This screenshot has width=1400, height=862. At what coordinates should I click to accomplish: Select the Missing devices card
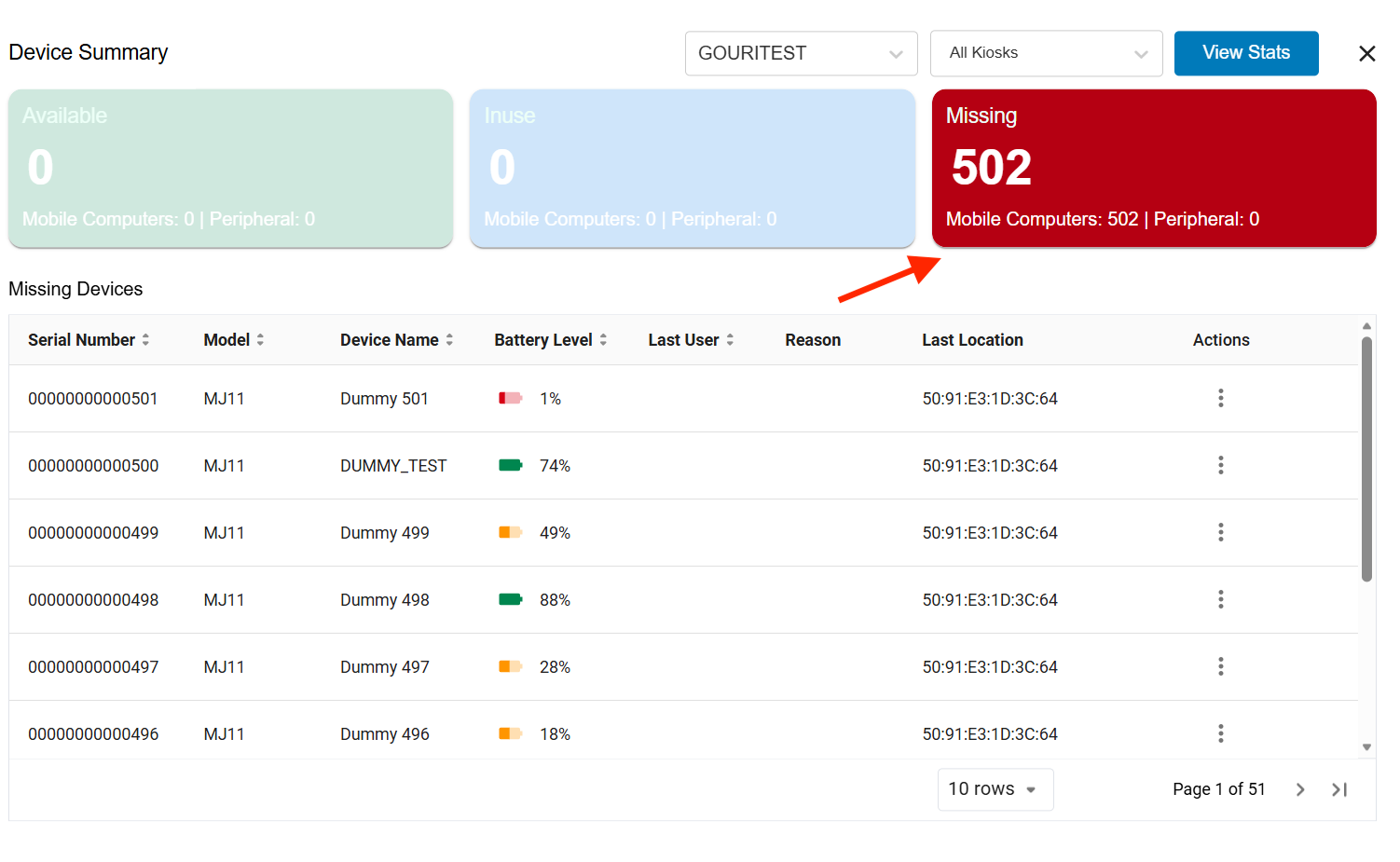1153,168
